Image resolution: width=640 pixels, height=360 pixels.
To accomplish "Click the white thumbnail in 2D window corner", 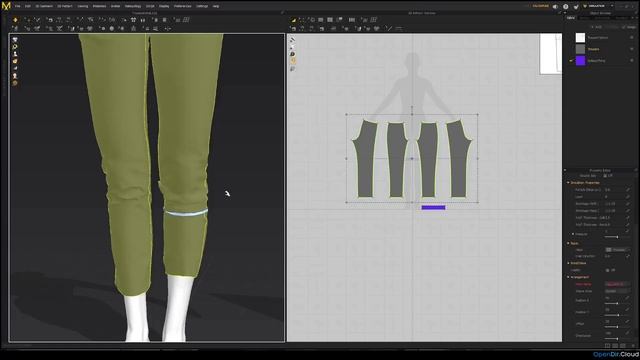I will click(551, 54).
